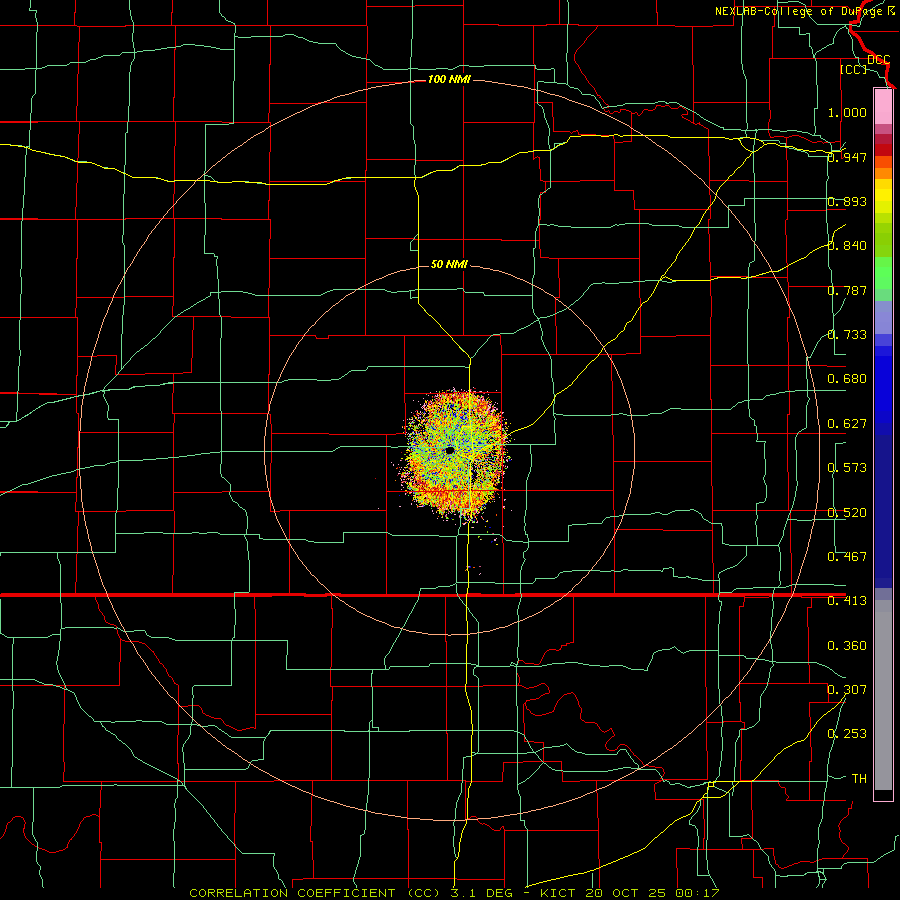Select the 0.253 legend value
The width and height of the screenshot is (900, 900).
(x=847, y=734)
